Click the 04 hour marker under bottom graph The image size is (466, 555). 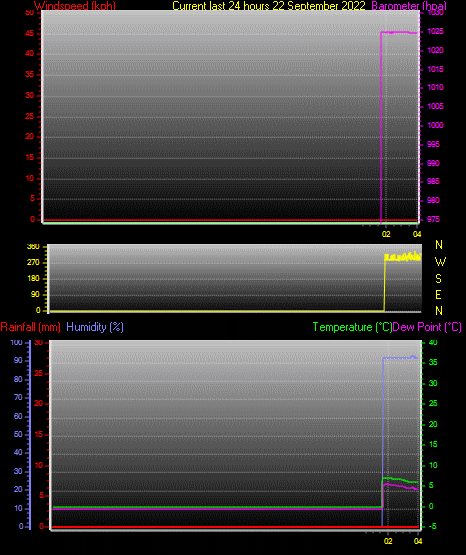pyautogui.click(x=418, y=541)
